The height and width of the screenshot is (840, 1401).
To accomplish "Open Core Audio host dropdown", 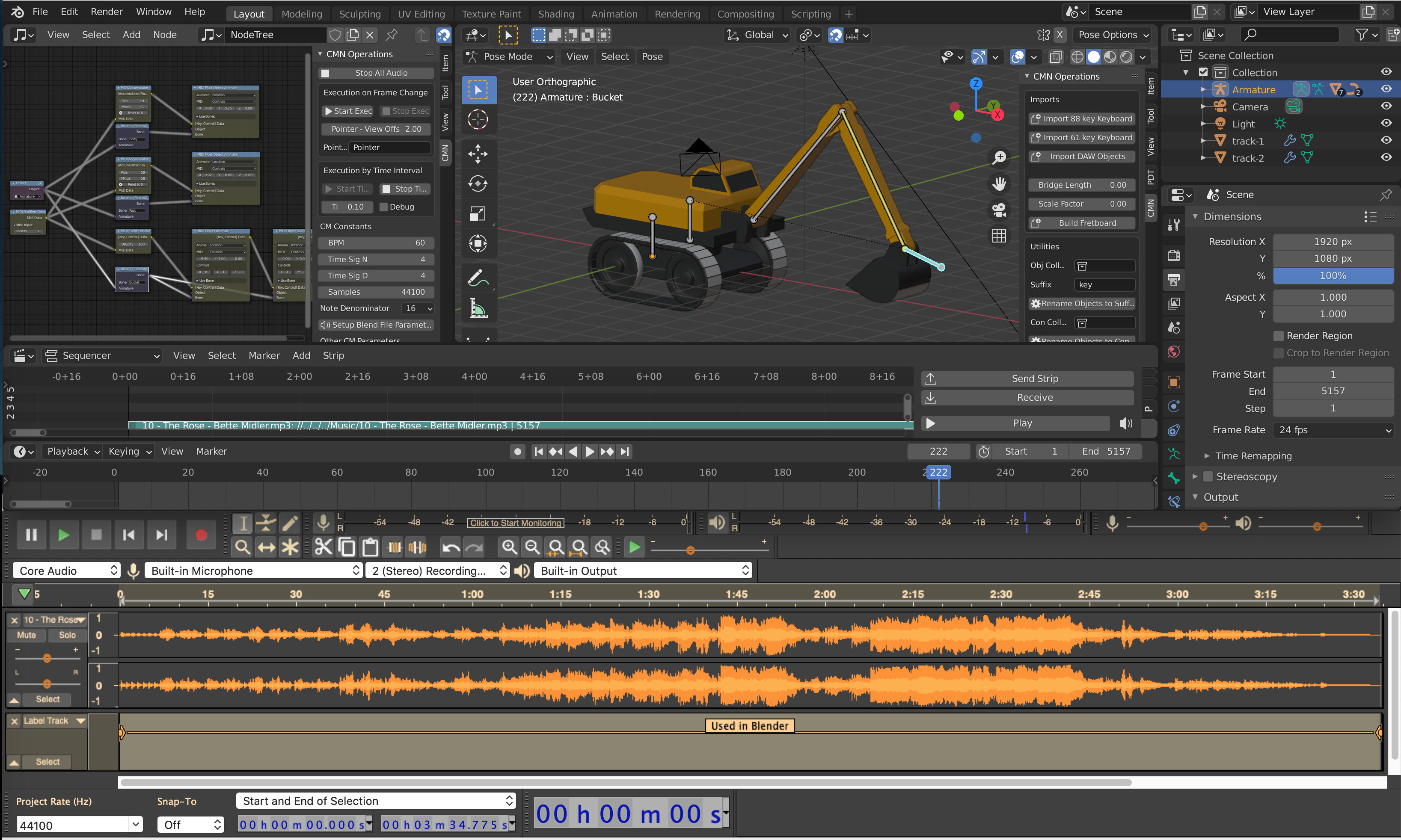I will 67,571.
